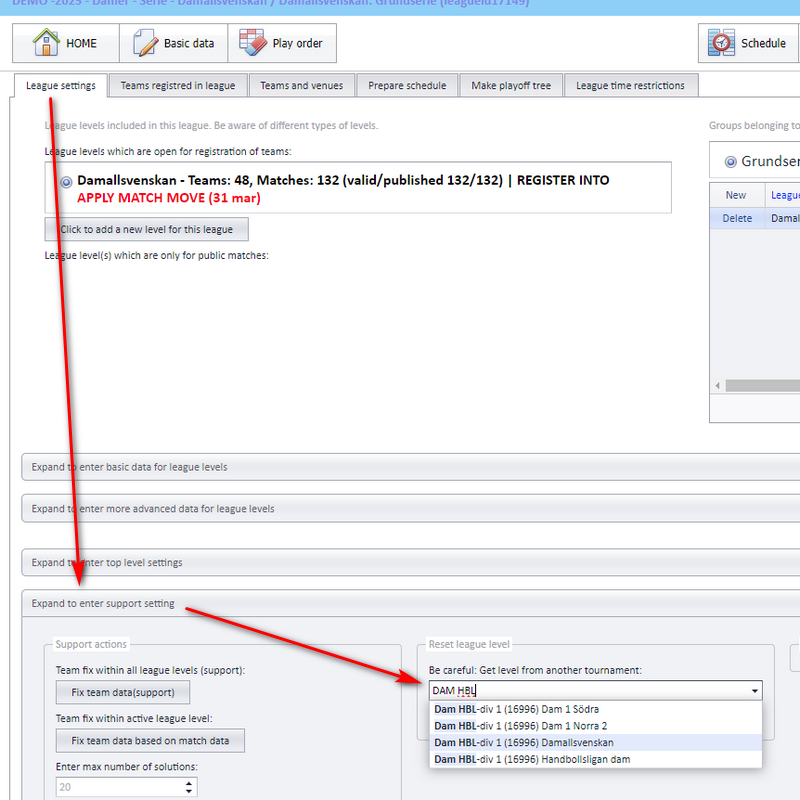Screen dimensions: 800x800
Task: Open the Prepare schedule tab
Action: (407, 85)
